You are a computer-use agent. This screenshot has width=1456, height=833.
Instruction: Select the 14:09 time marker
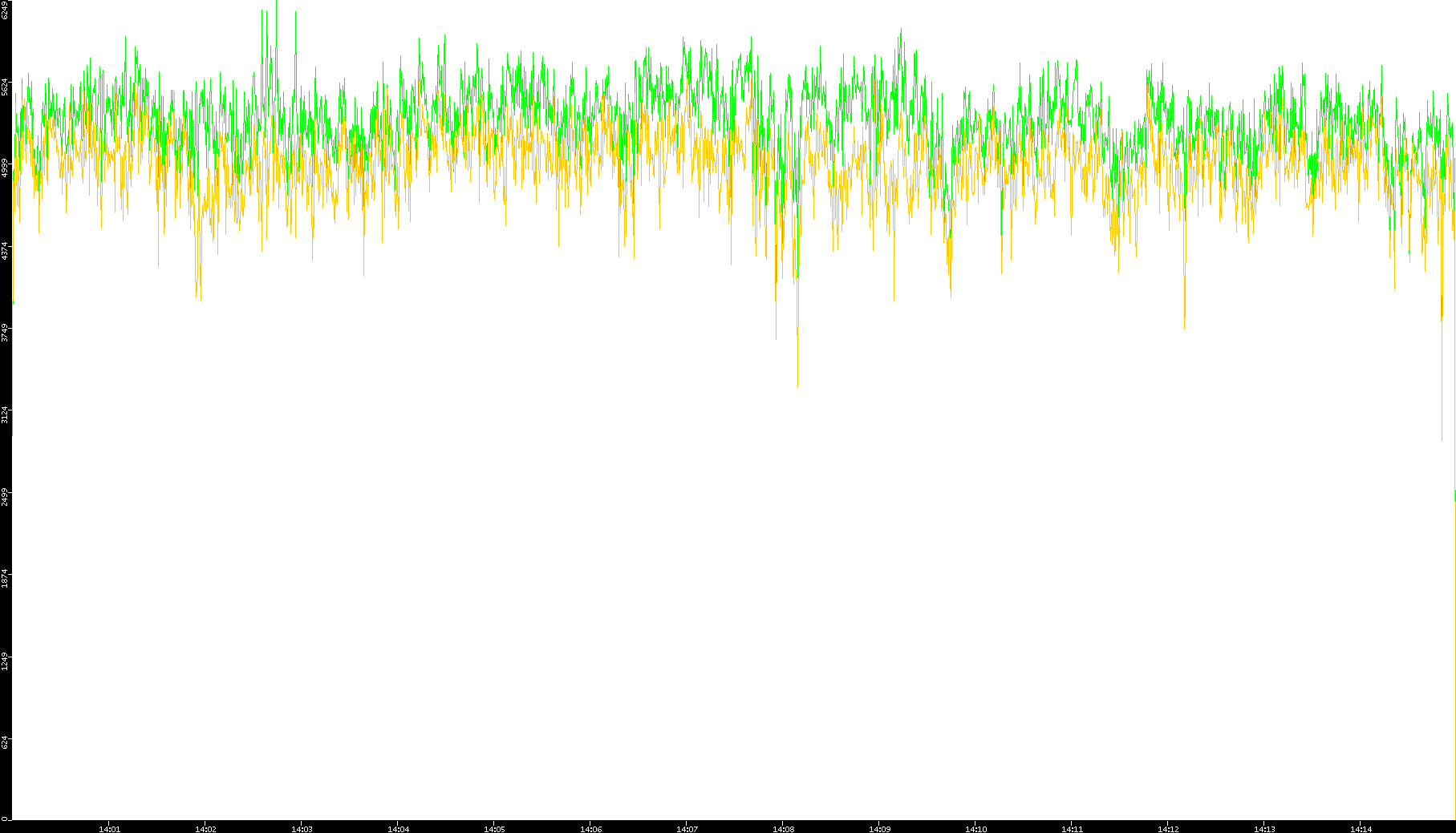pos(879,829)
